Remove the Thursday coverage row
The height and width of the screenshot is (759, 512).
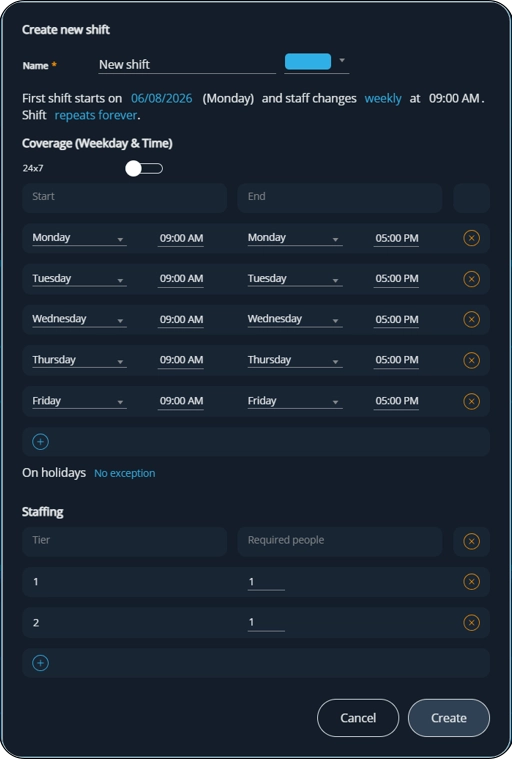coord(471,360)
